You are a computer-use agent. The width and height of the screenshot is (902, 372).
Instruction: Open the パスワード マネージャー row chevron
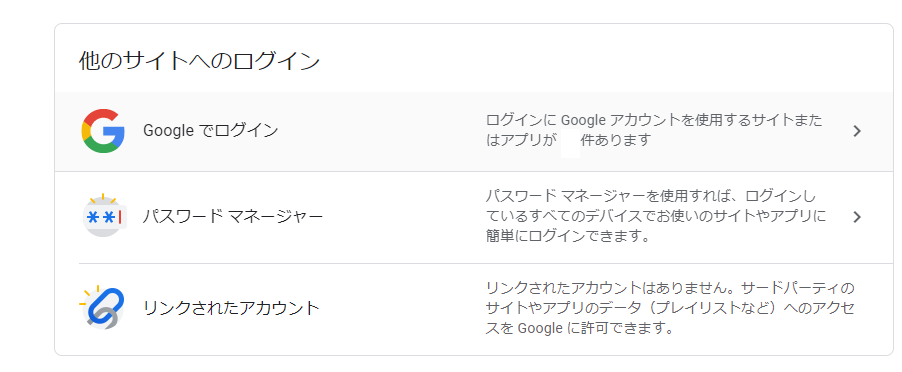pyautogui.click(x=857, y=217)
